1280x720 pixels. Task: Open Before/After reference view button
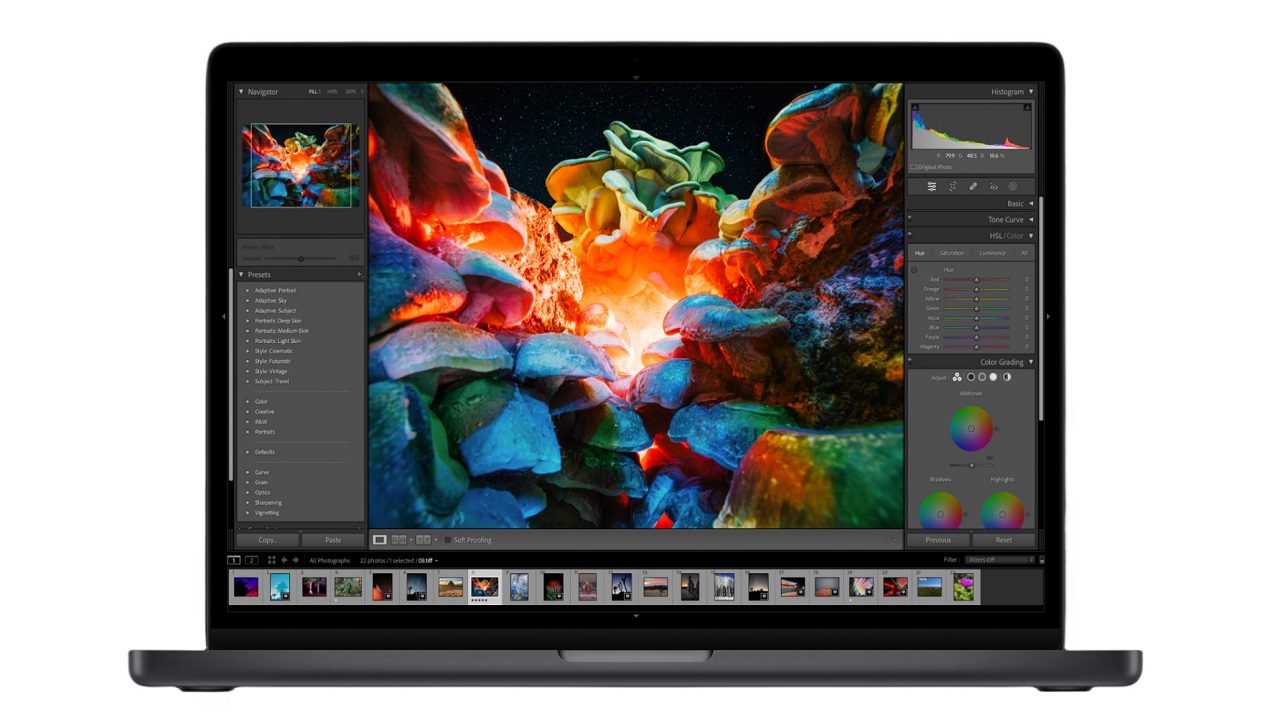[400, 540]
